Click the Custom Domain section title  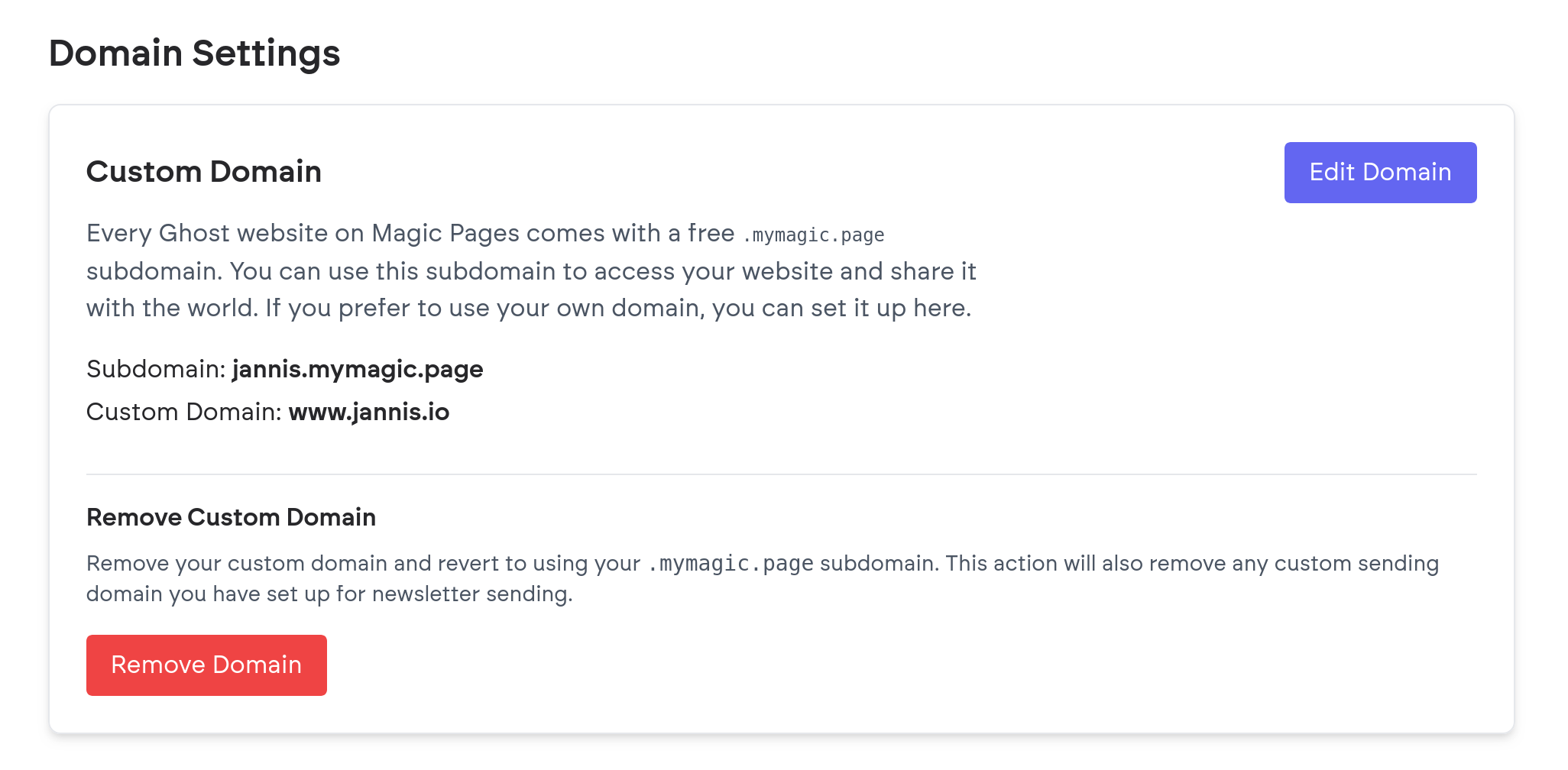[x=203, y=172]
